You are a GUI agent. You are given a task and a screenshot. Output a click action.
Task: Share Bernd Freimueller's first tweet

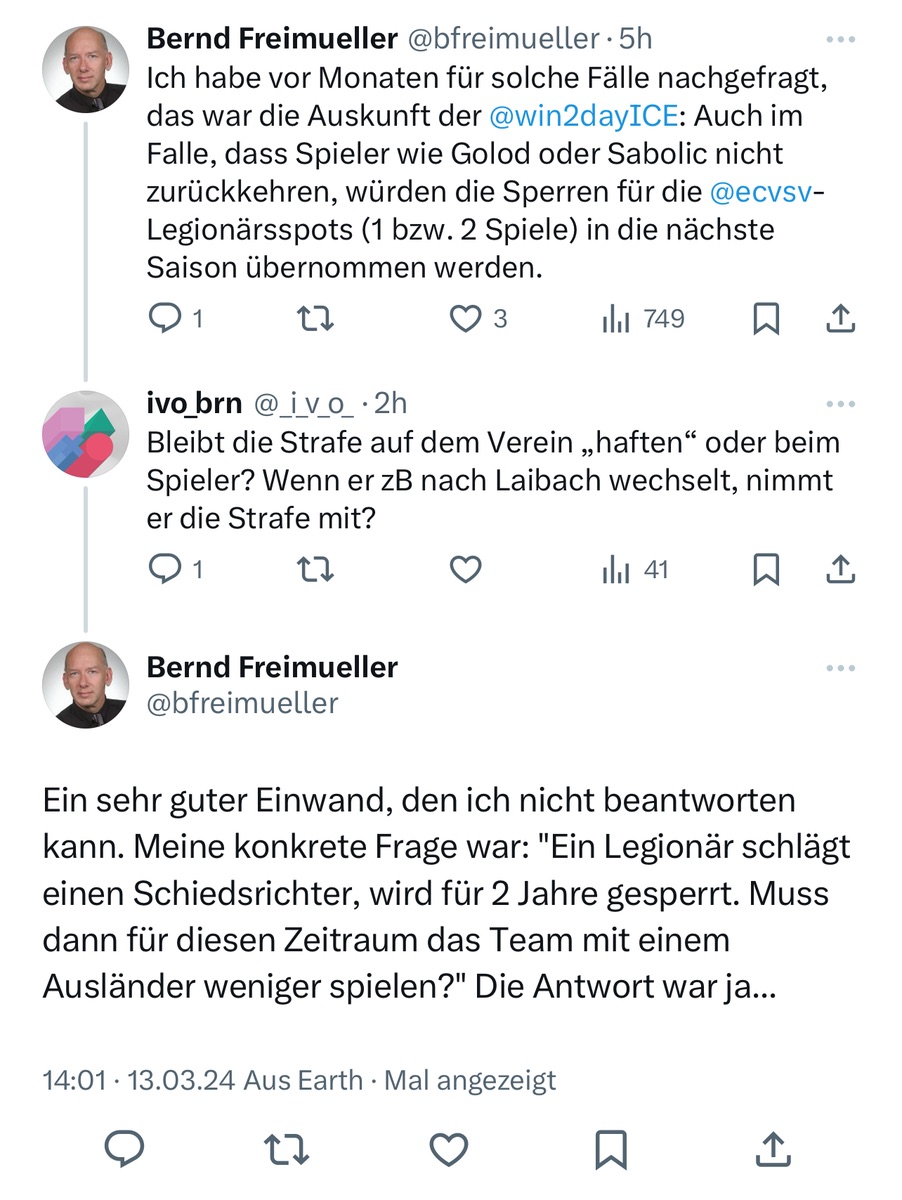[841, 319]
